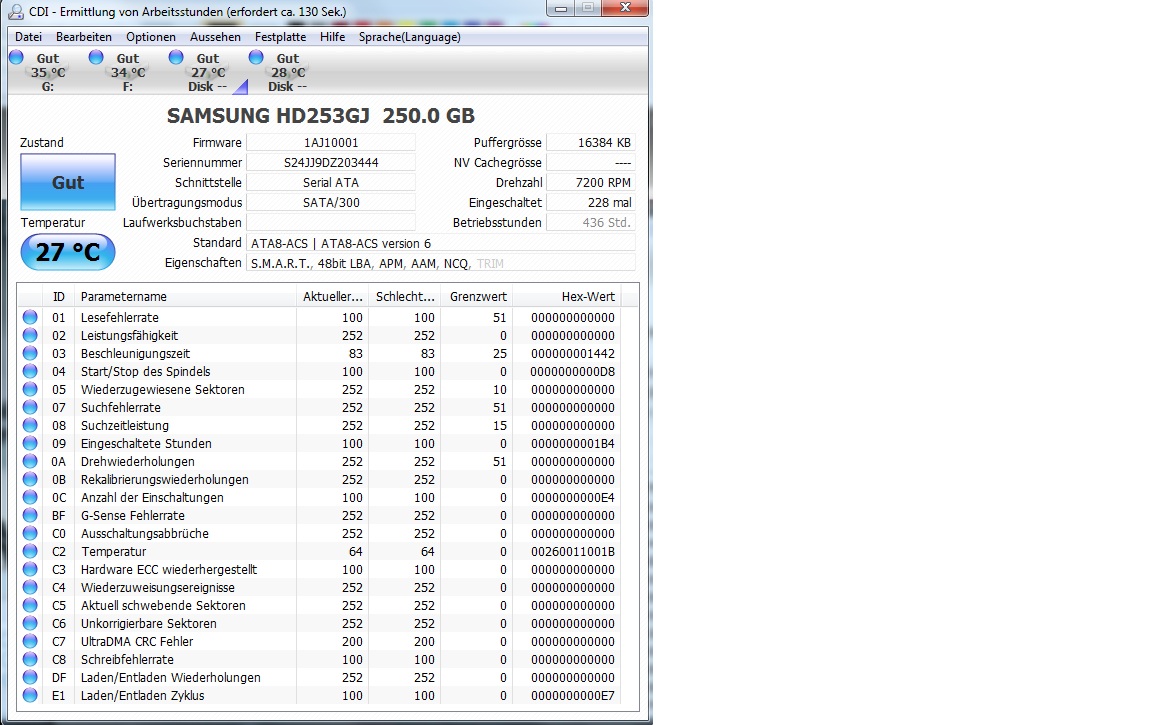Viewport: 1152px width, 725px height.
Task: Click the Parametername column header
Action: click(x=185, y=297)
